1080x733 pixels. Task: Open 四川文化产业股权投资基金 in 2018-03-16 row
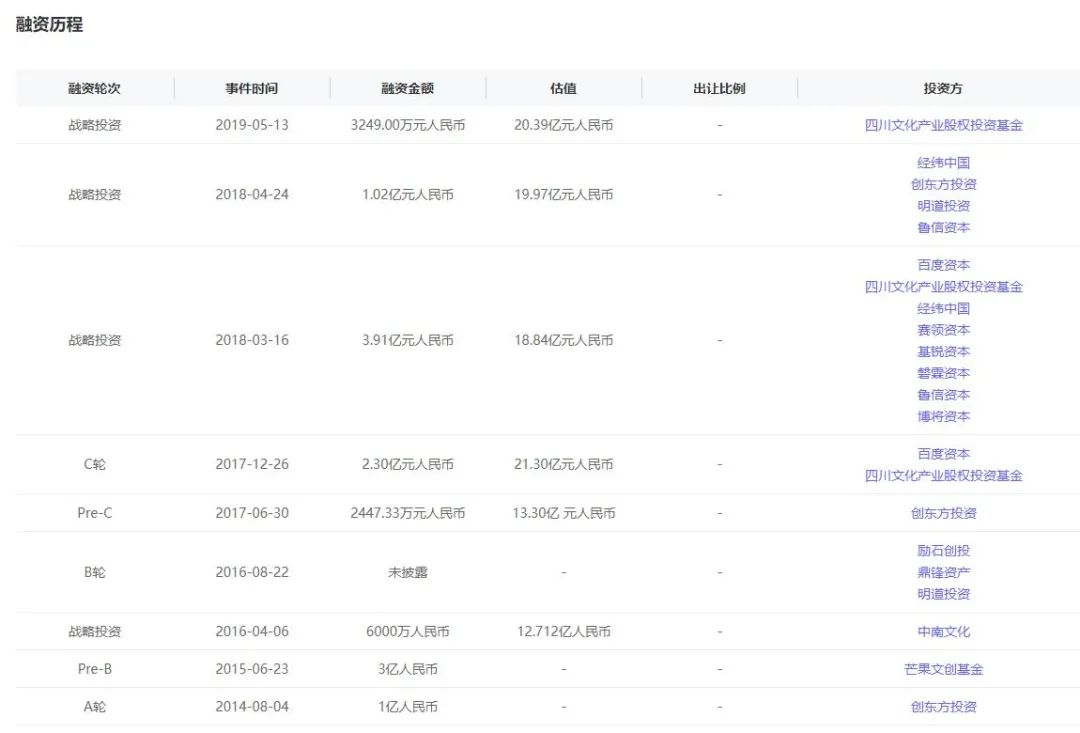click(x=943, y=287)
